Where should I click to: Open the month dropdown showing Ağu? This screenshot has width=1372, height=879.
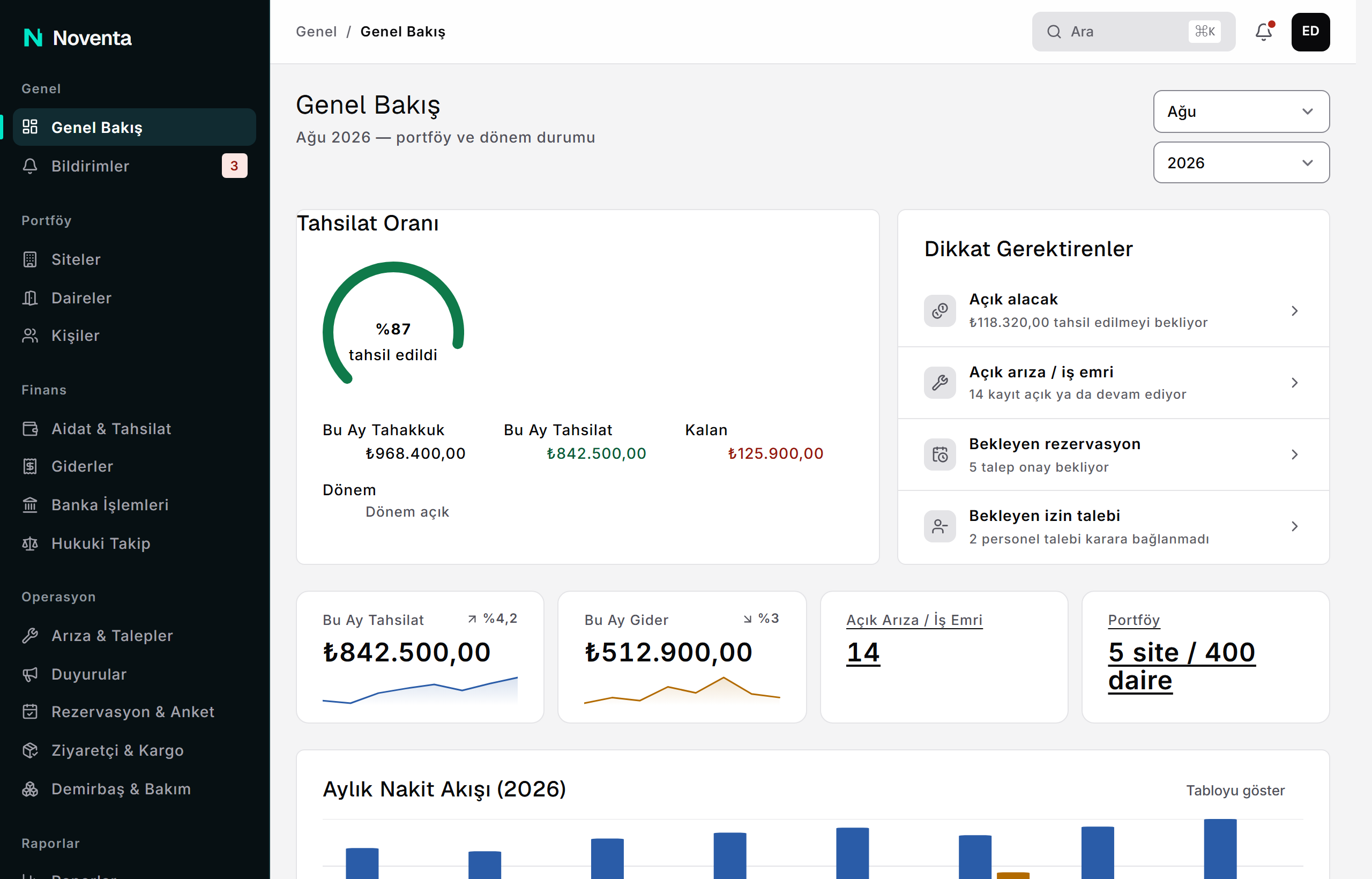[x=1241, y=111]
